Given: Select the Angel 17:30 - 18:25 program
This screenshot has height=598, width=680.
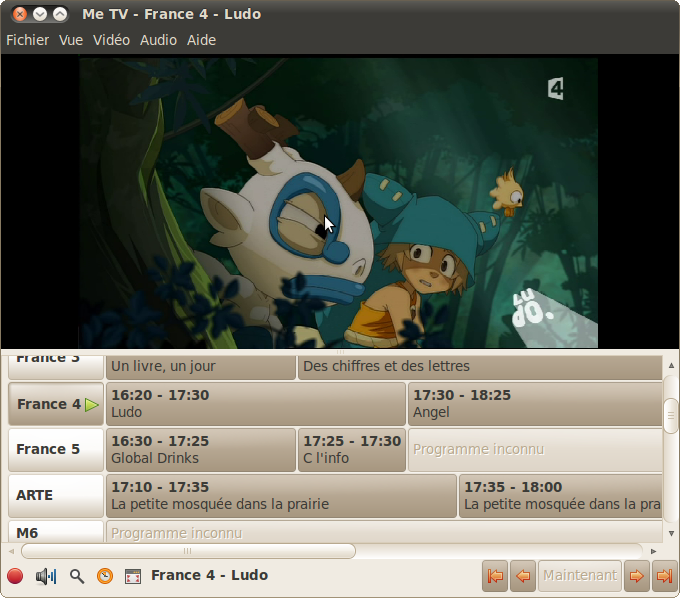Looking at the screenshot, I should [x=535, y=404].
